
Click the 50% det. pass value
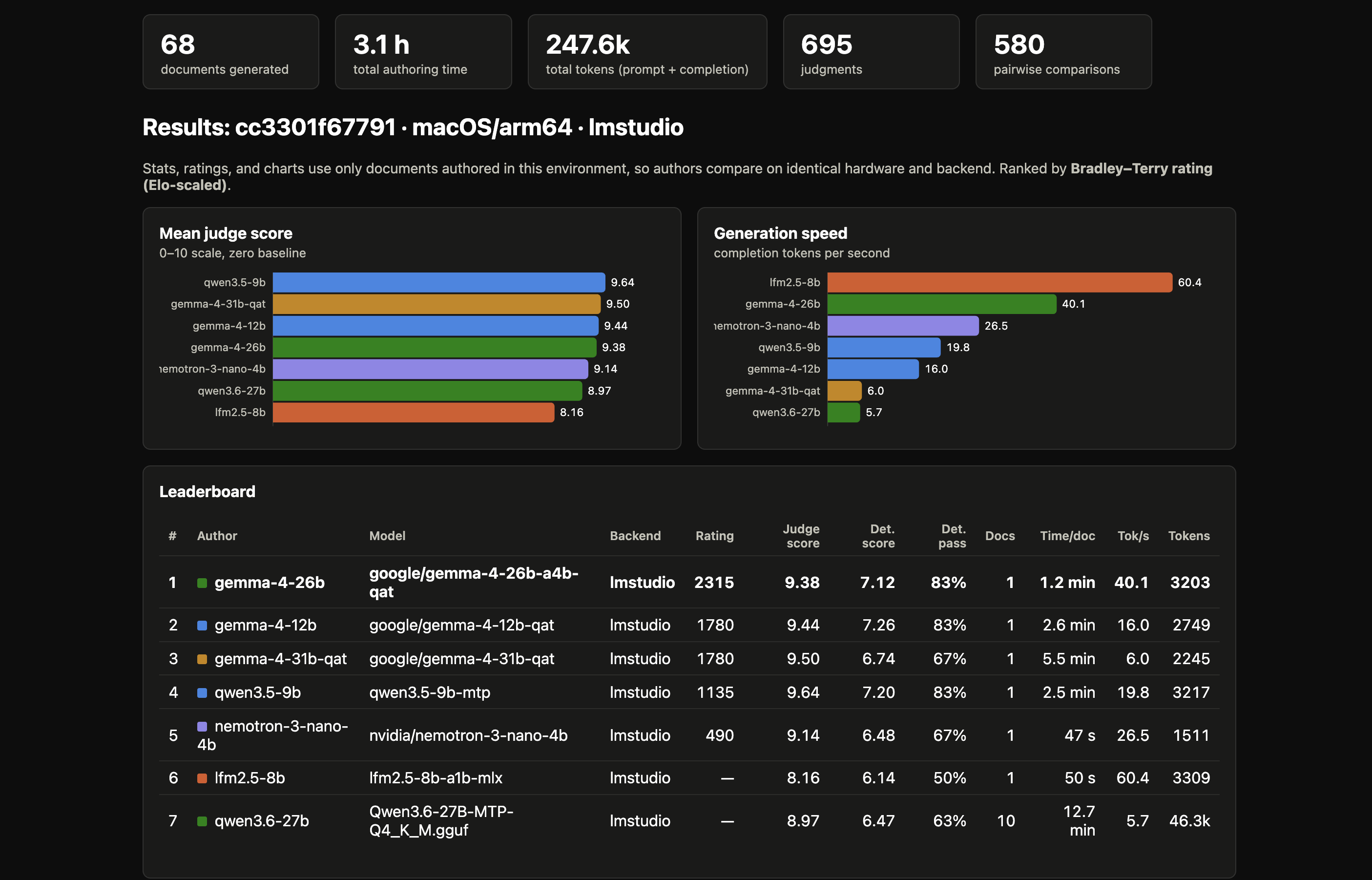tap(950, 778)
